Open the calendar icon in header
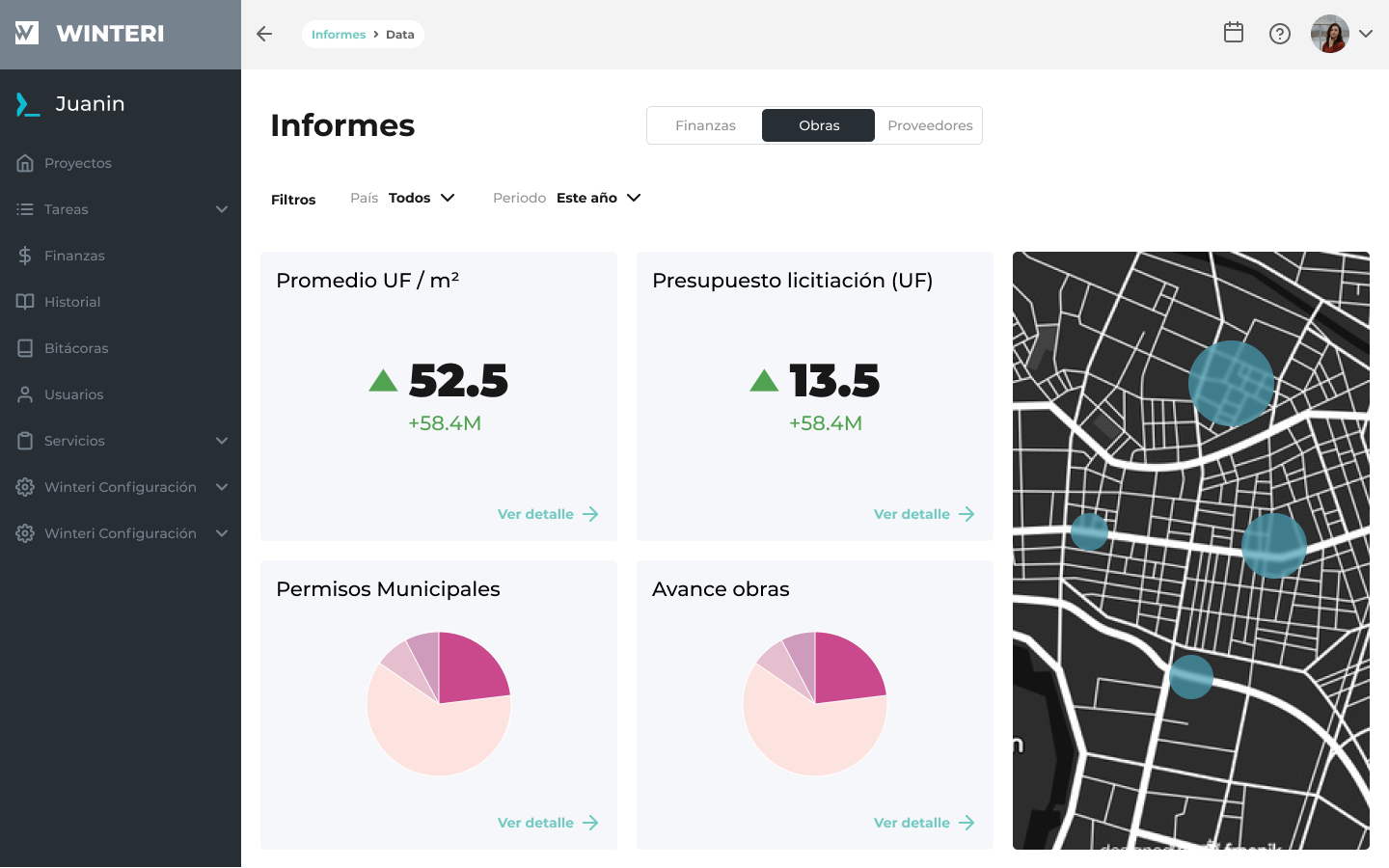Screen dimensions: 1389x868 tap(1233, 33)
